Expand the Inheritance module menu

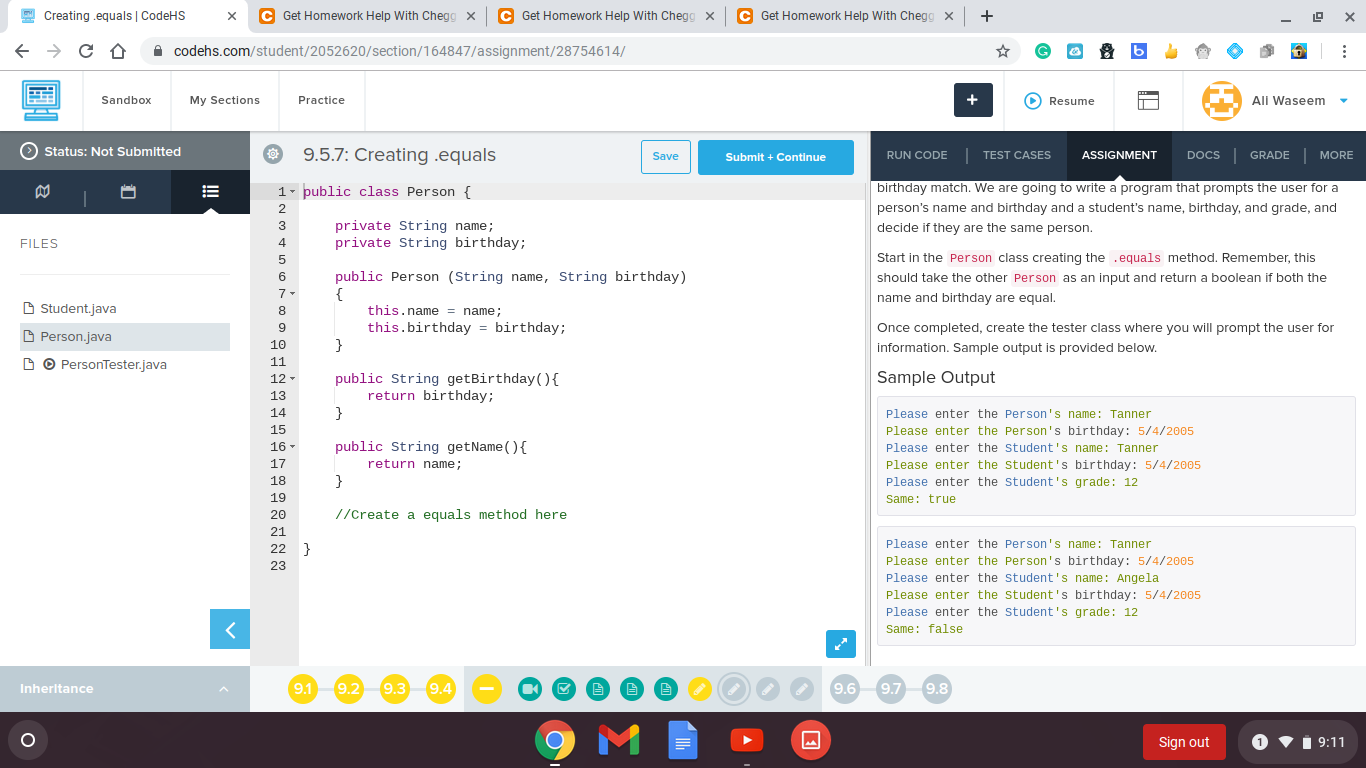223,689
